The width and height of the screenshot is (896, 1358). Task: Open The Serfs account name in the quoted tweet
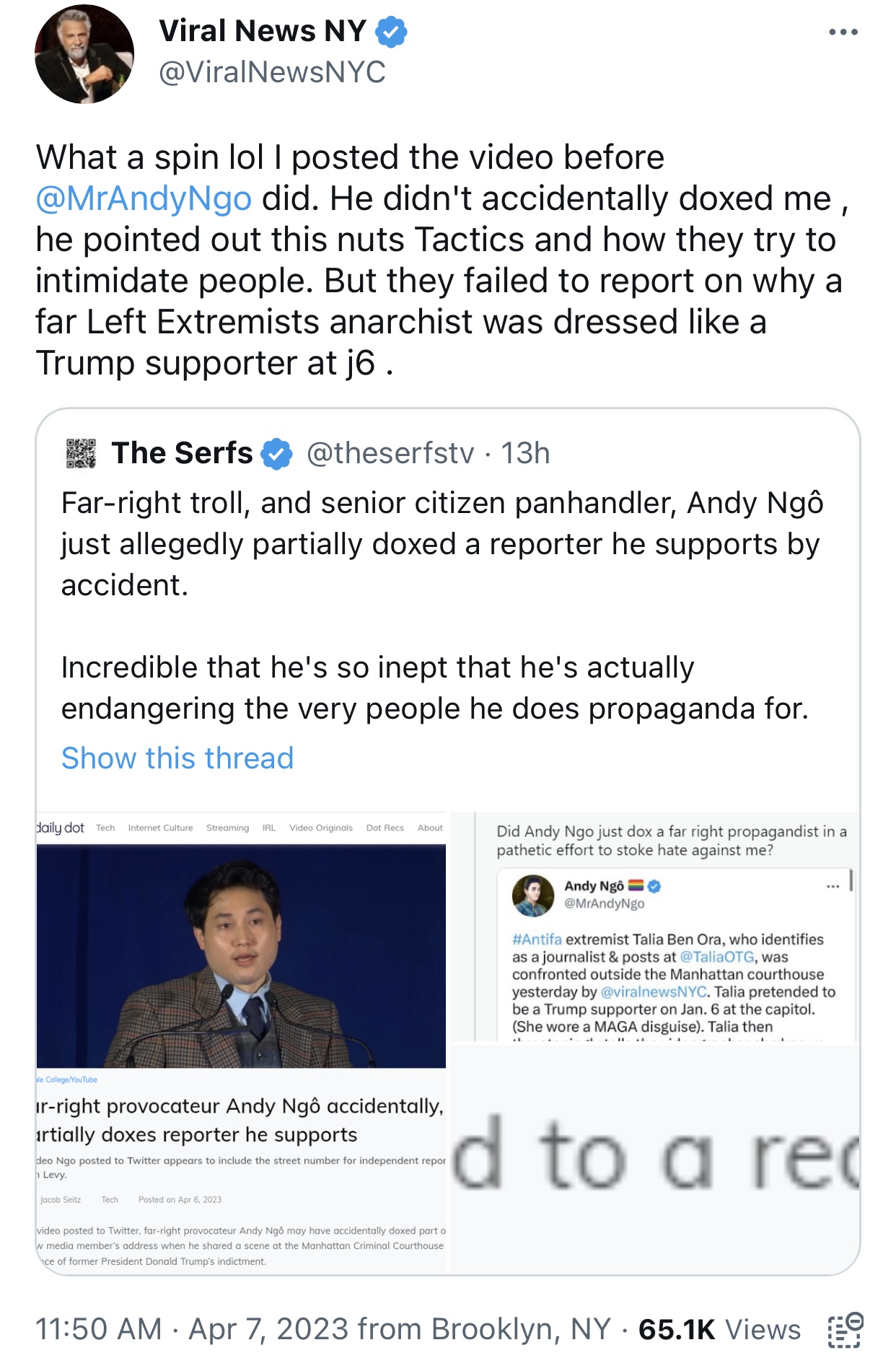182,453
